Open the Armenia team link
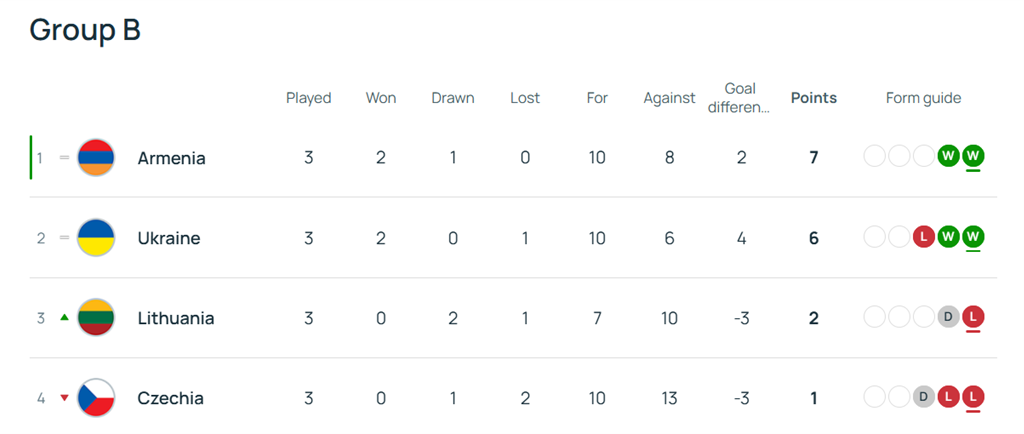The height and width of the screenshot is (434, 1024). pos(171,158)
